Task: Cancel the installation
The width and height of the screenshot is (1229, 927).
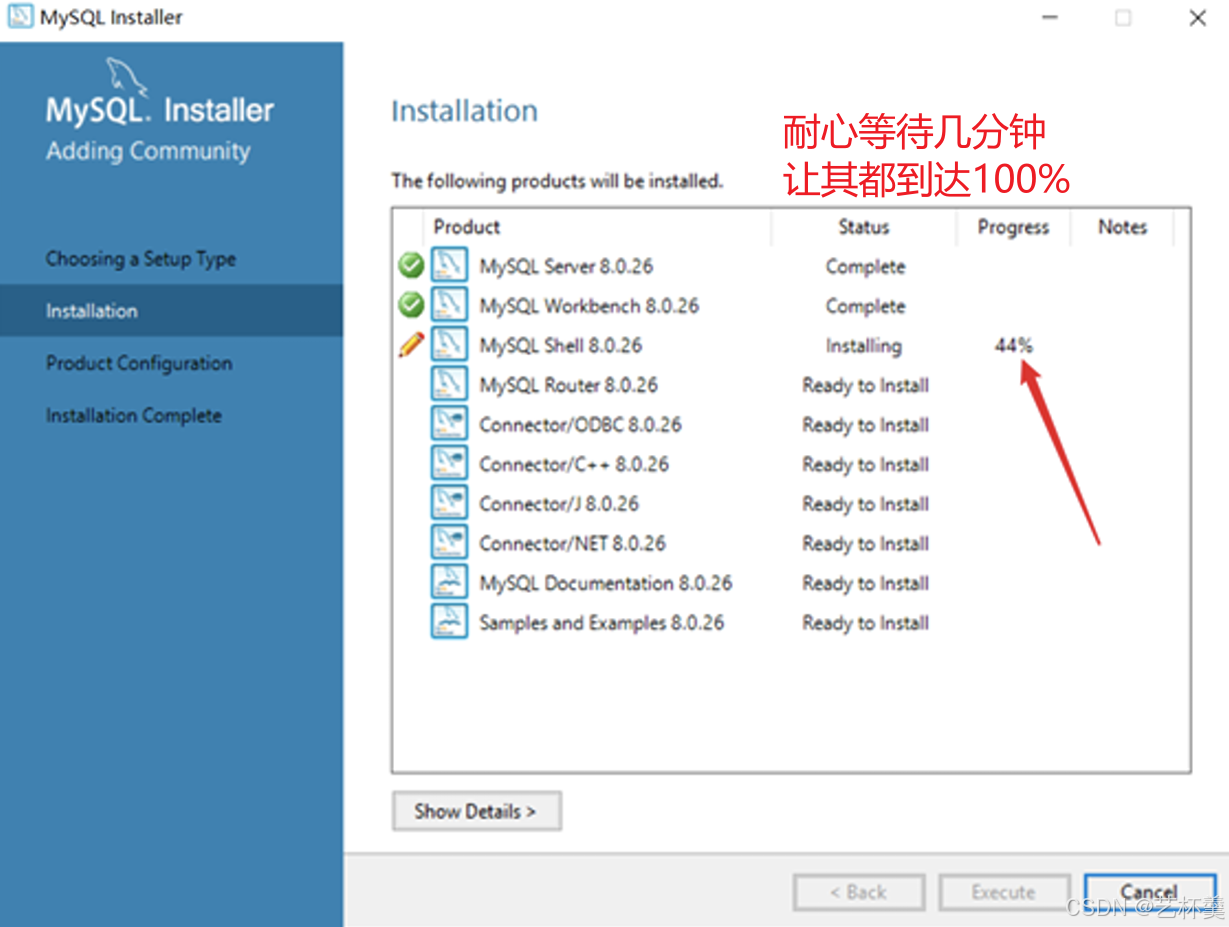Action: [x=1148, y=893]
